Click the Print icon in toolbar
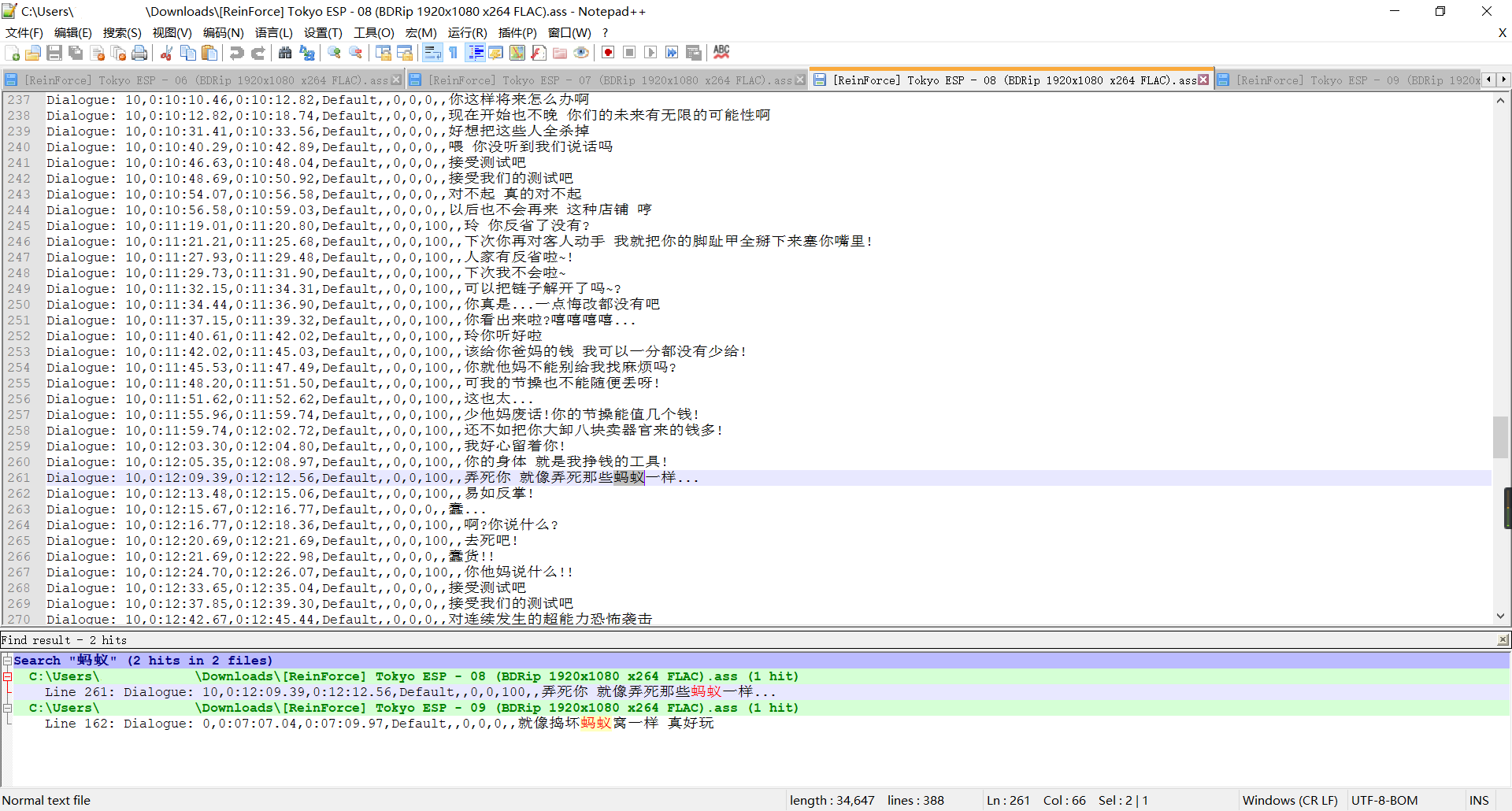The width and height of the screenshot is (1512, 811). tap(140, 53)
